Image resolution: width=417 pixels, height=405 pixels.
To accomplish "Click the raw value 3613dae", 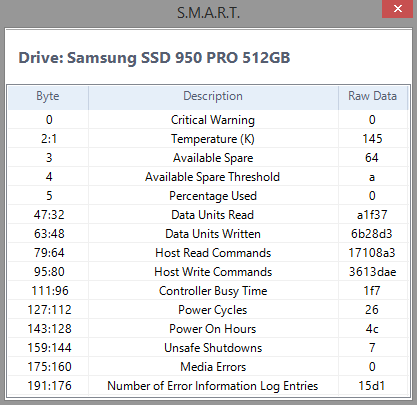I will [372, 272].
